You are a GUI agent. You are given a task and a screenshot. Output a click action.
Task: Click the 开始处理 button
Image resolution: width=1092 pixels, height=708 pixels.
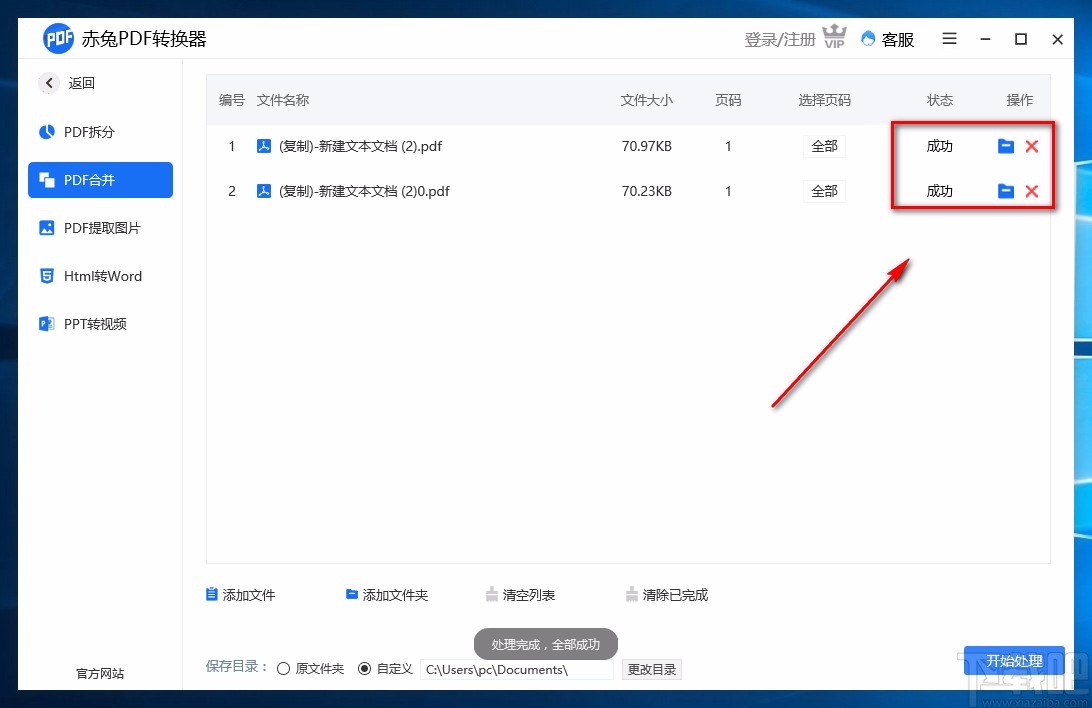(x=1014, y=661)
